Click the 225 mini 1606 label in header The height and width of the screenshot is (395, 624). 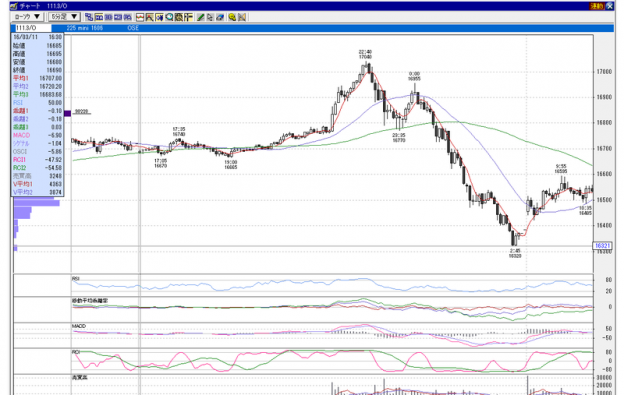[x=85, y=28]
